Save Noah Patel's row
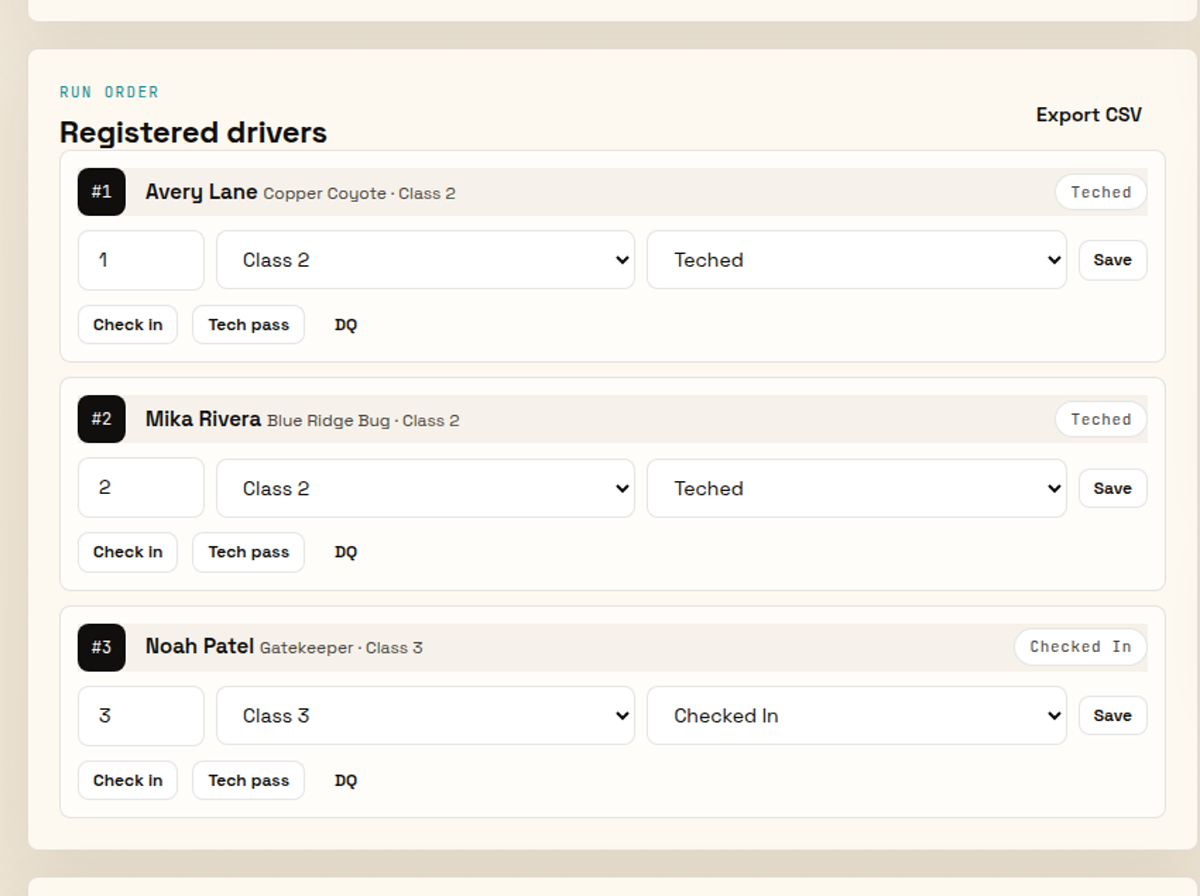Image resolution: width=1200 pixels, height=896 pixels. [1113, 716]
